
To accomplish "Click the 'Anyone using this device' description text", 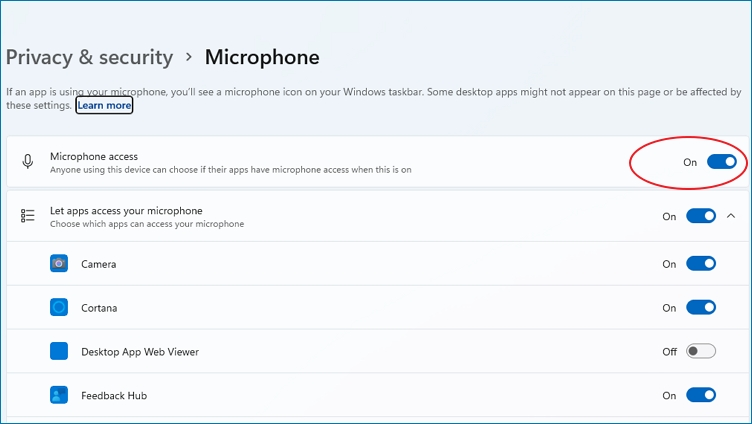I will (x=231, y=170).
